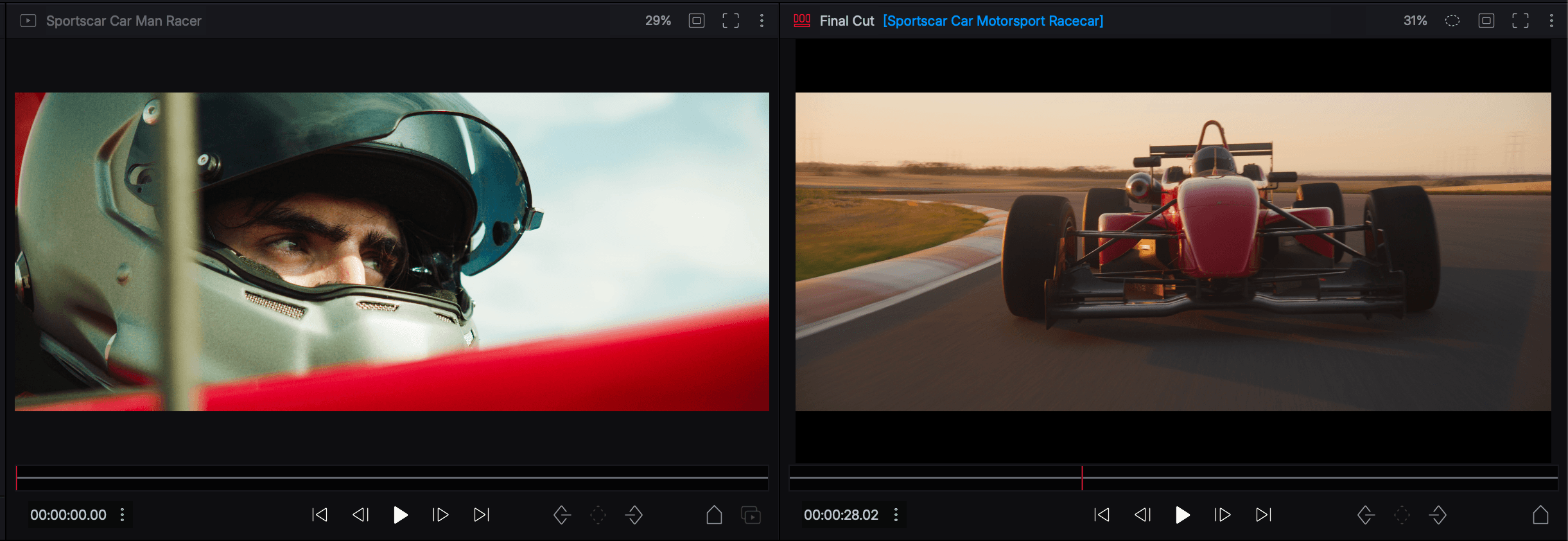Go to first frame in source viewer

tap(320, 515)
